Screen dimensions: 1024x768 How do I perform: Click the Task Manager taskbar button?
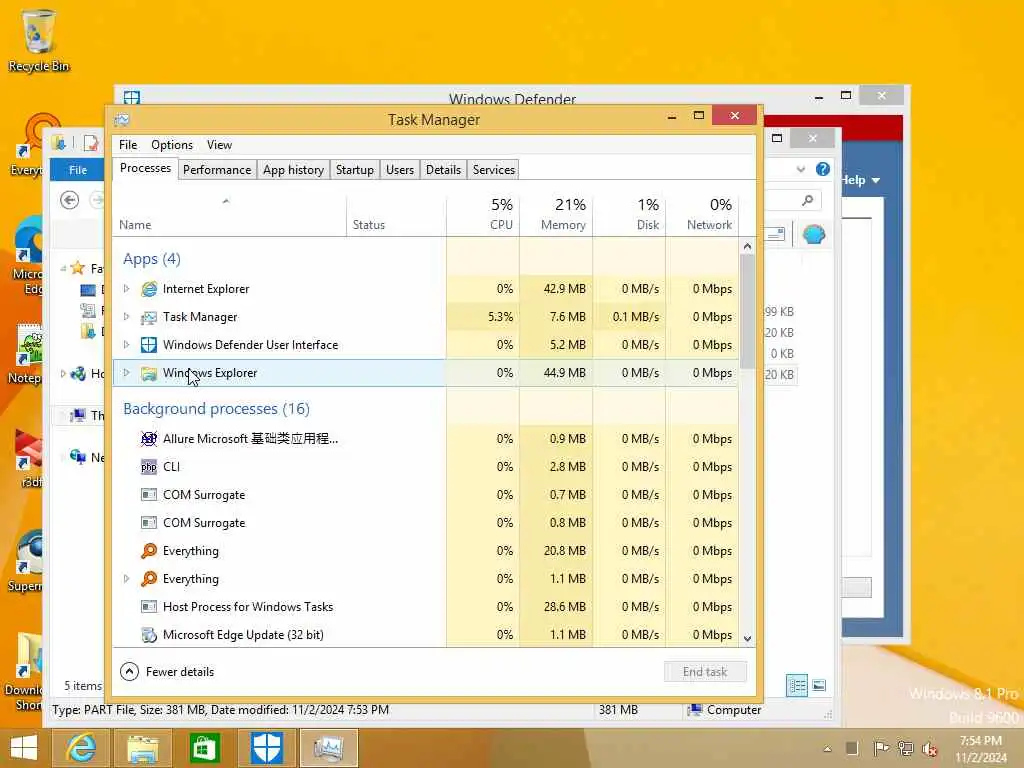tap(328, 748)
